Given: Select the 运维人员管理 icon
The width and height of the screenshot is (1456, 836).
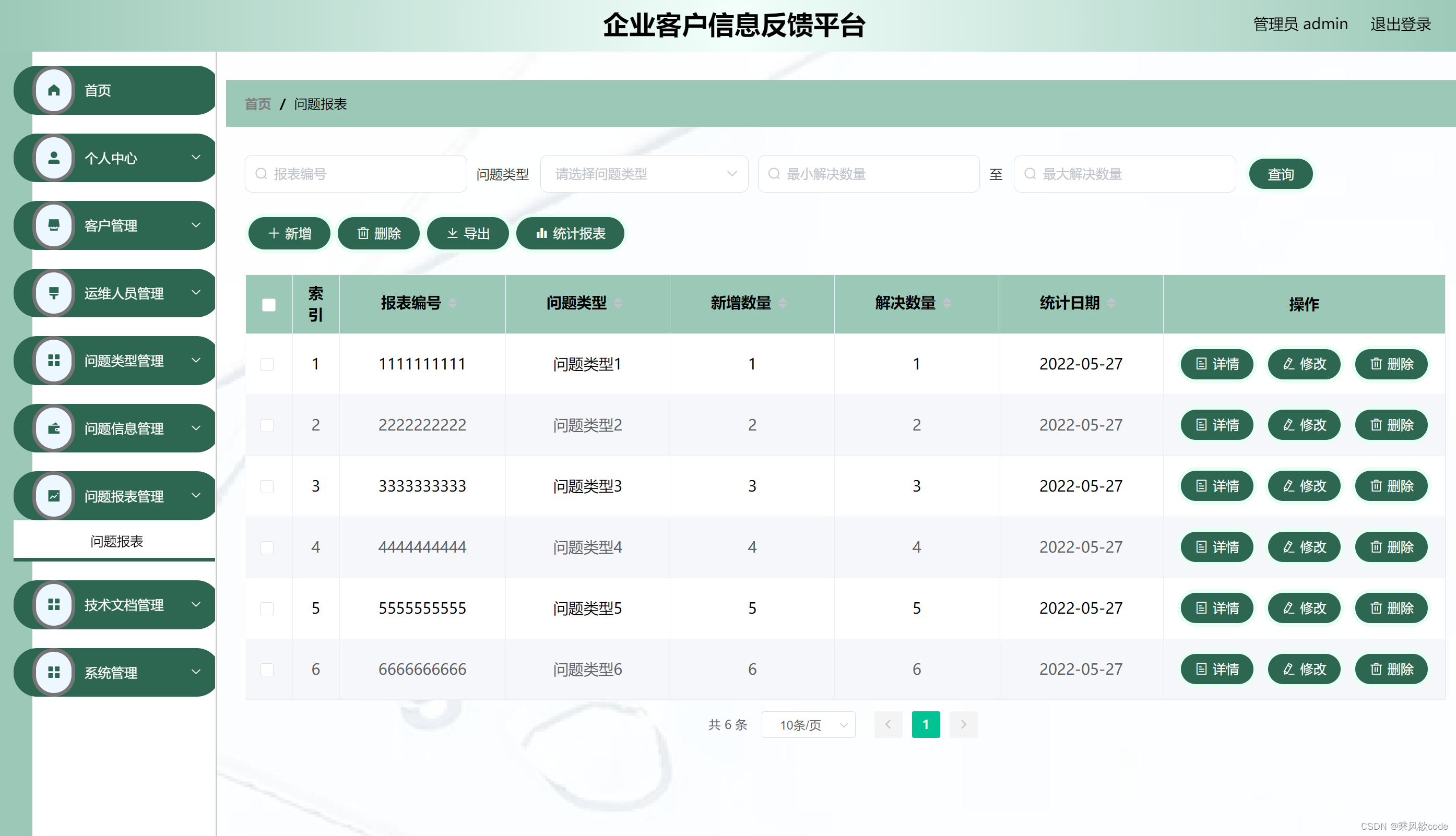Looking at the screenshot, I should point(54,293).
